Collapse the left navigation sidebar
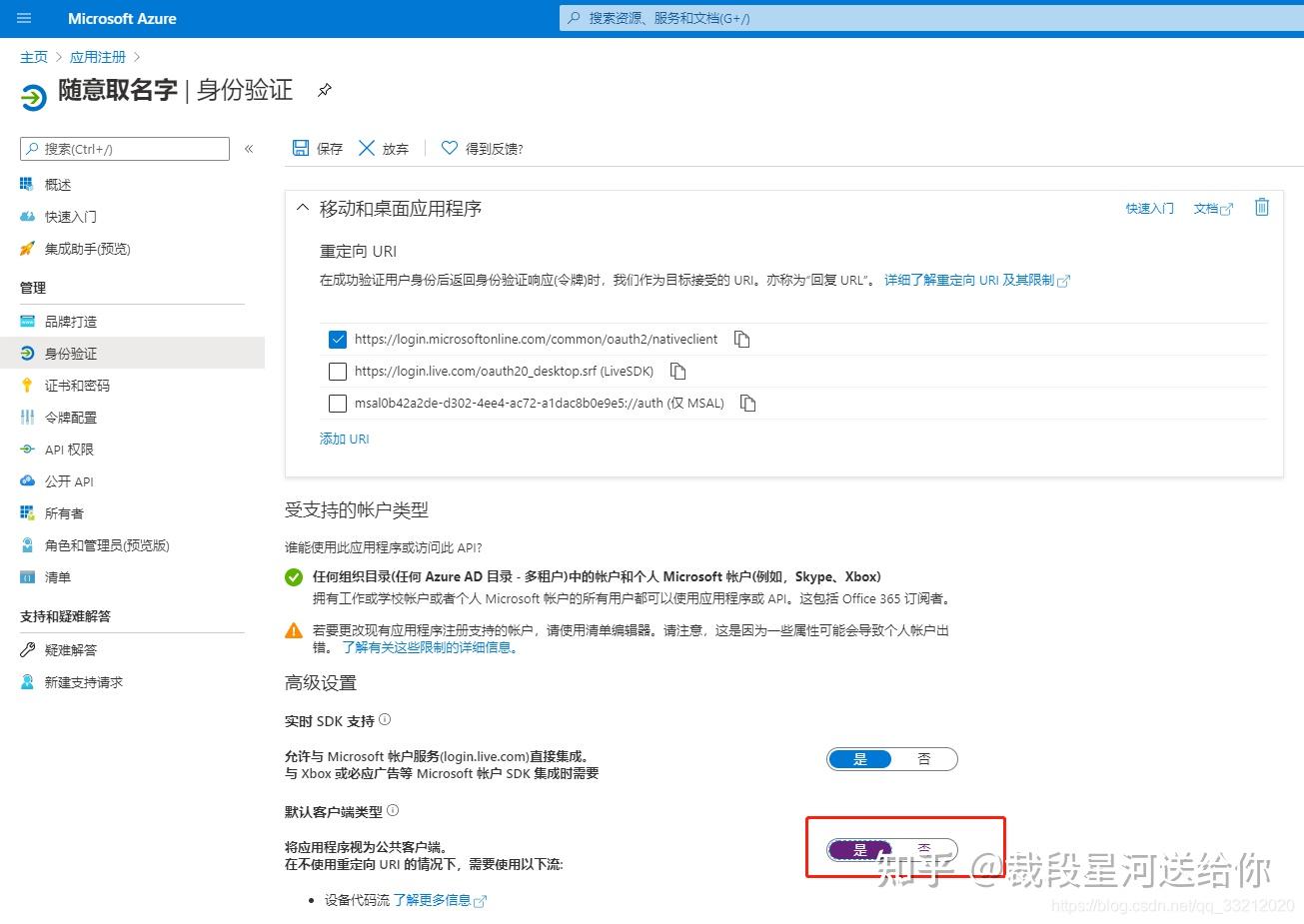 pos(249,148)
